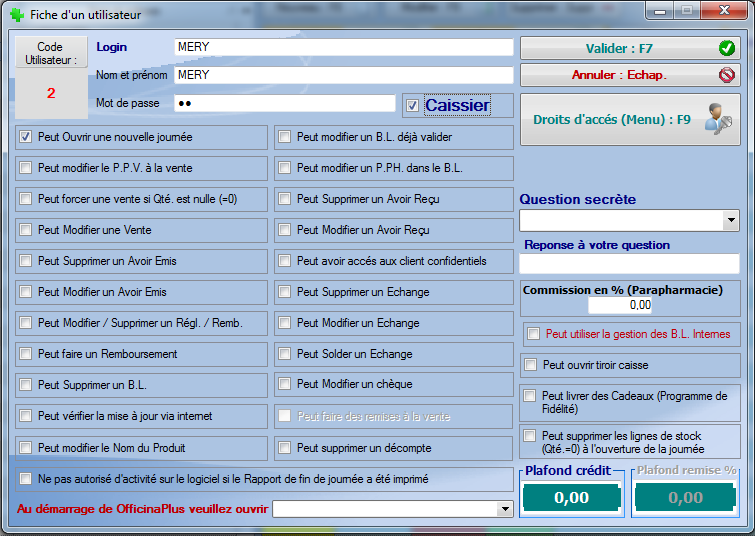Click the Mot de passe field
Viewport: 755px width, 536px height.
[x=284, y=103]
